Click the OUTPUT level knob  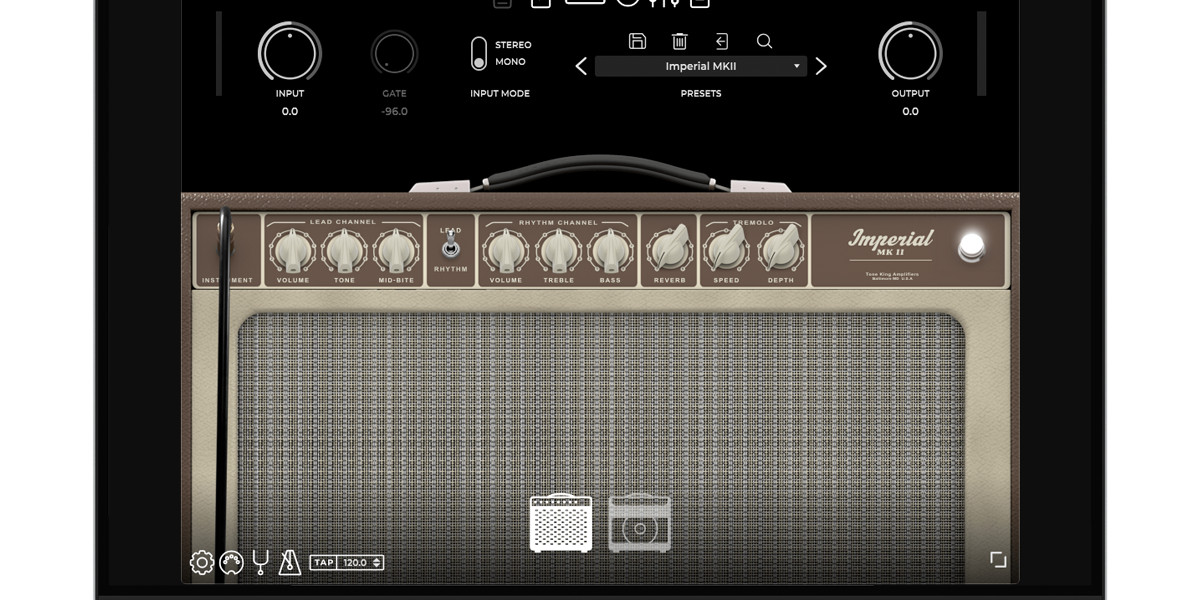click(x=910, y=53)
